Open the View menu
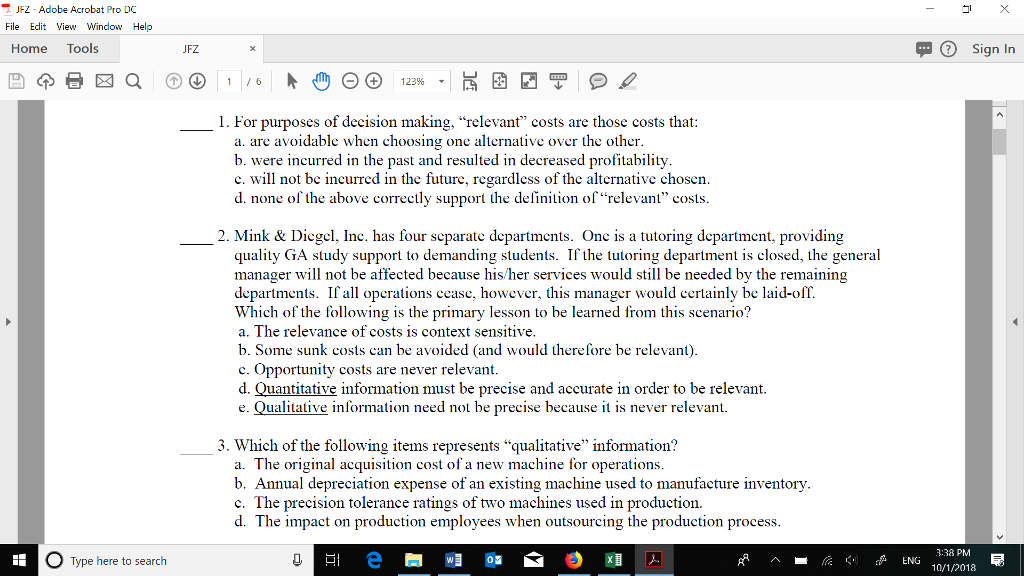Image resolution: width=1024 pixels, height=576 pixels. coord(66,27)
